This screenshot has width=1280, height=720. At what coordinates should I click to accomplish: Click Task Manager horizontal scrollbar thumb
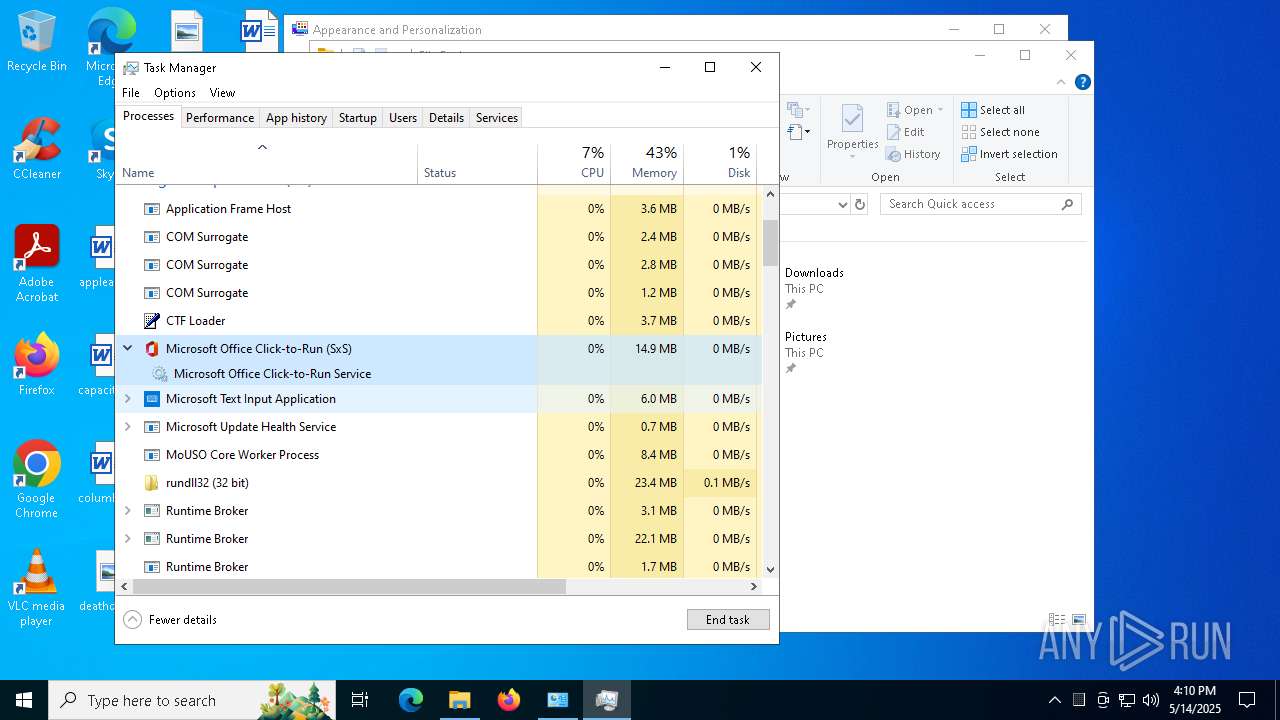click(349, 587)
